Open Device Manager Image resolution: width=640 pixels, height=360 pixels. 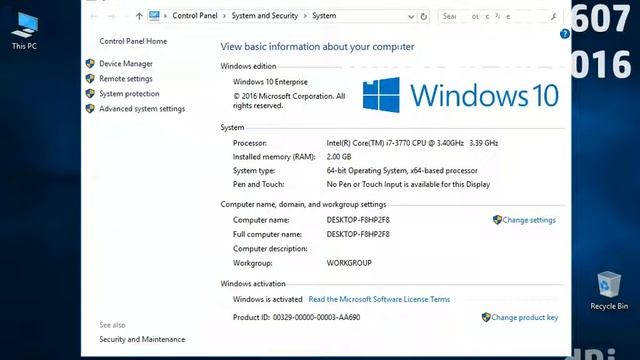tap(126, 64)
